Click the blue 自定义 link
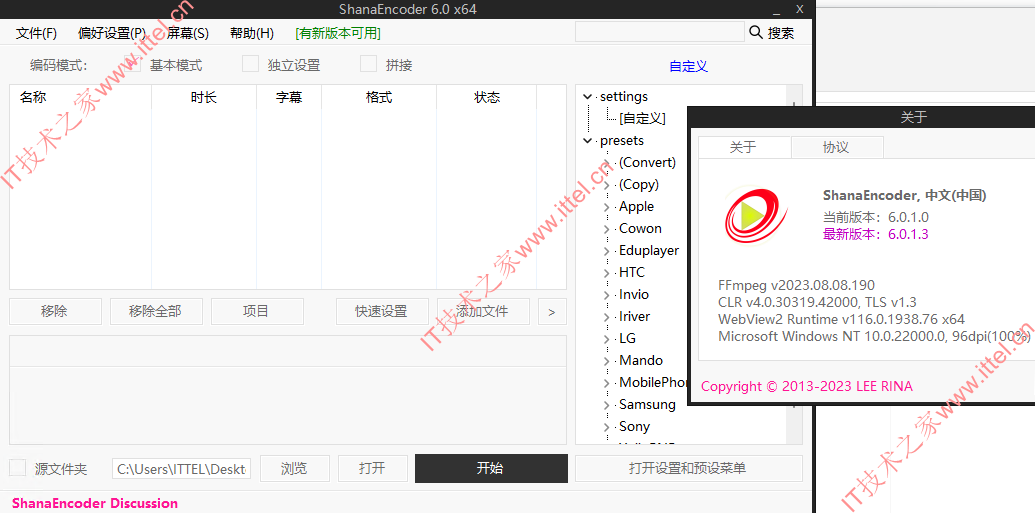The height and width of the screenshot is (513, 1035). [688, 66]
